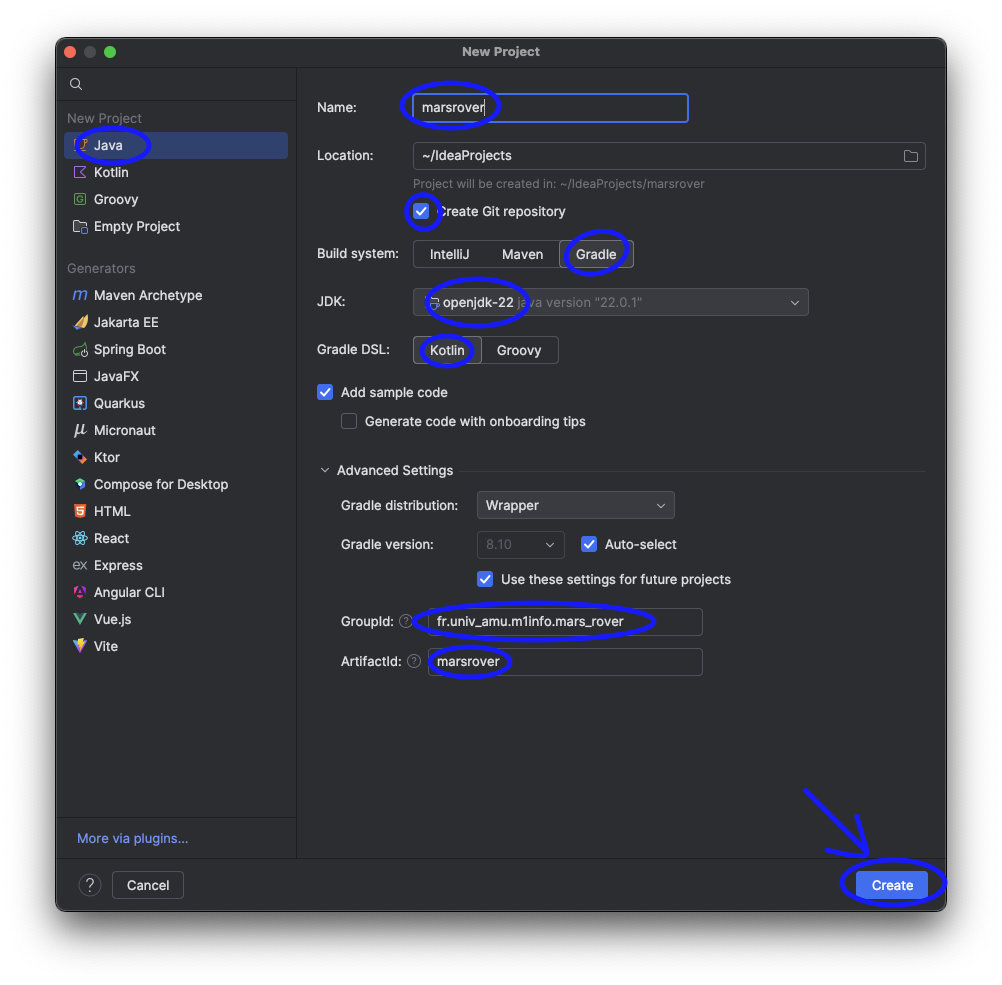Open help with the question mark button
Image resolution: width=1002 pixels, height=985 pixels.
point(90,885)
